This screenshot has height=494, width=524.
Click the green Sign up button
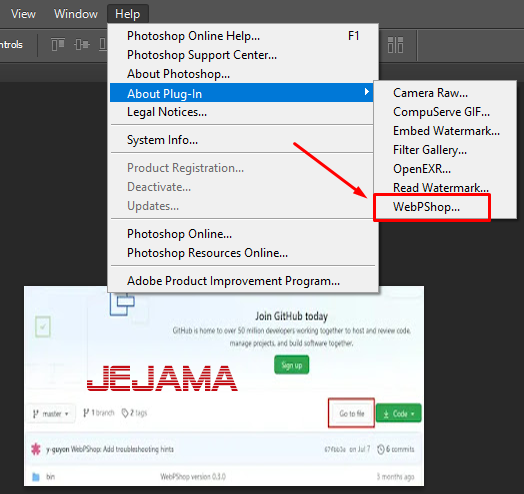click(x=292, y=365)
